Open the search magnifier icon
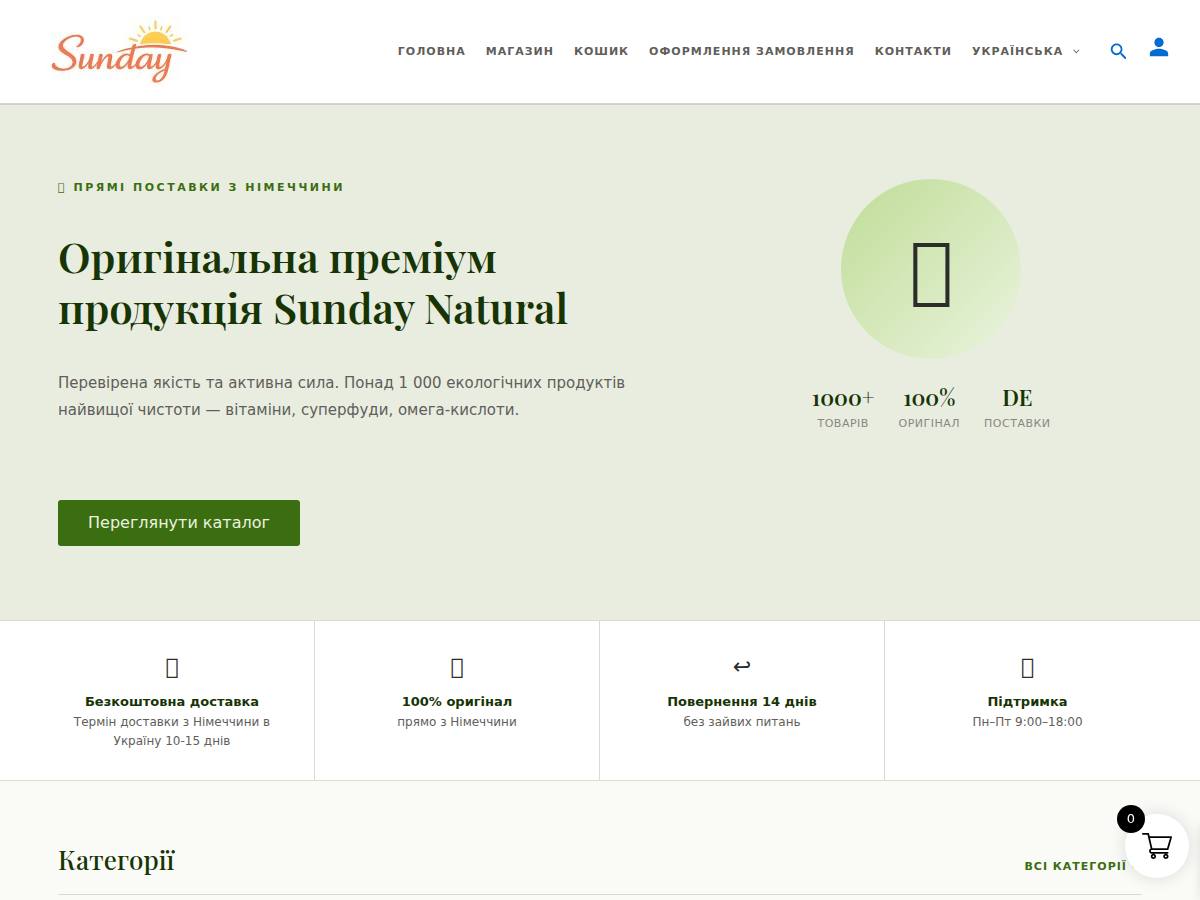 1118,51
